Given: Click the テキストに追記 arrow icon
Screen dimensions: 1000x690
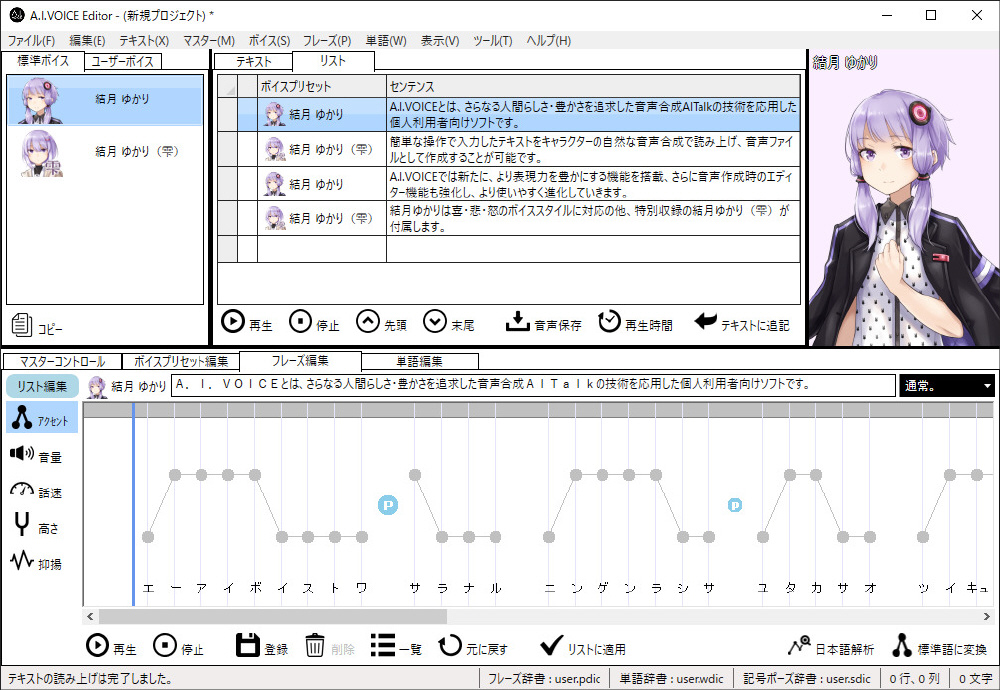Looking at the screenshot, I should click(x=706, y=322).
